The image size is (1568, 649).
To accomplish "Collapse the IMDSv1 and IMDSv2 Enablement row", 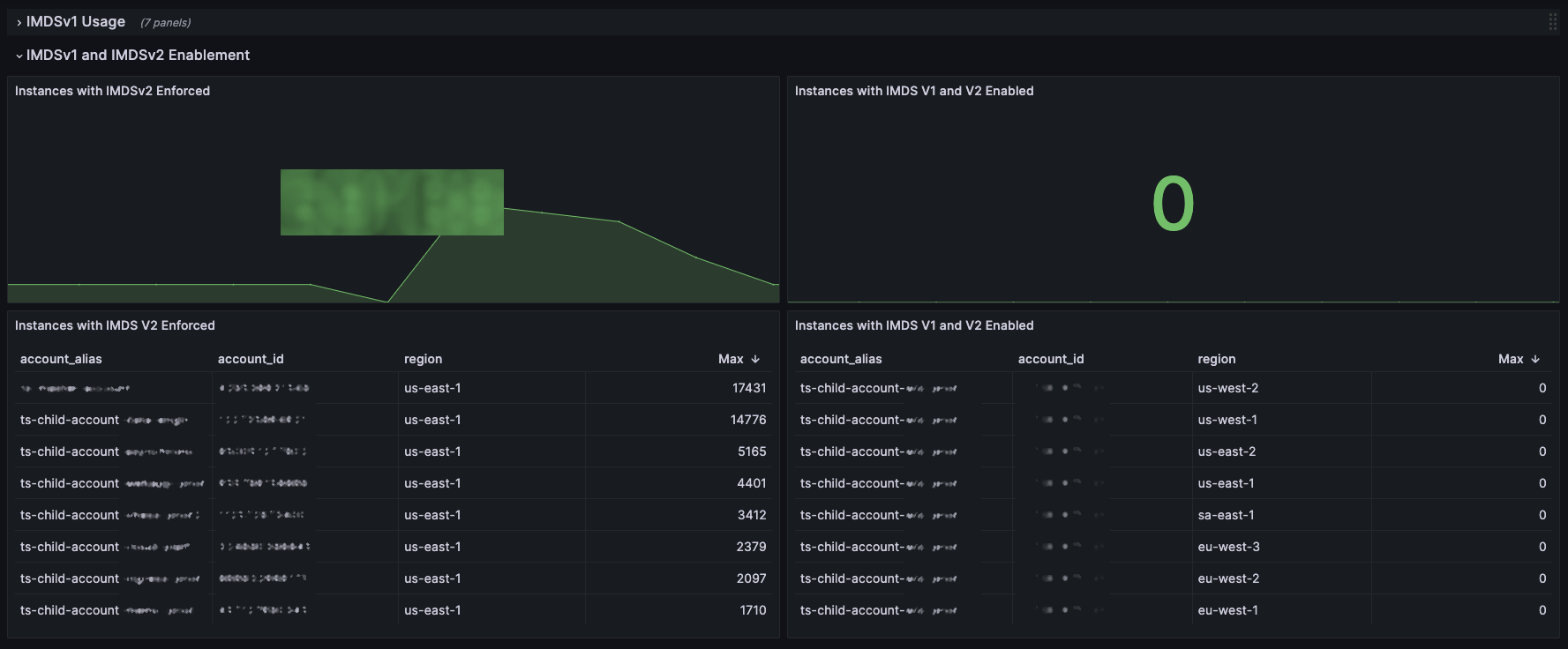I will click(19, 56).
